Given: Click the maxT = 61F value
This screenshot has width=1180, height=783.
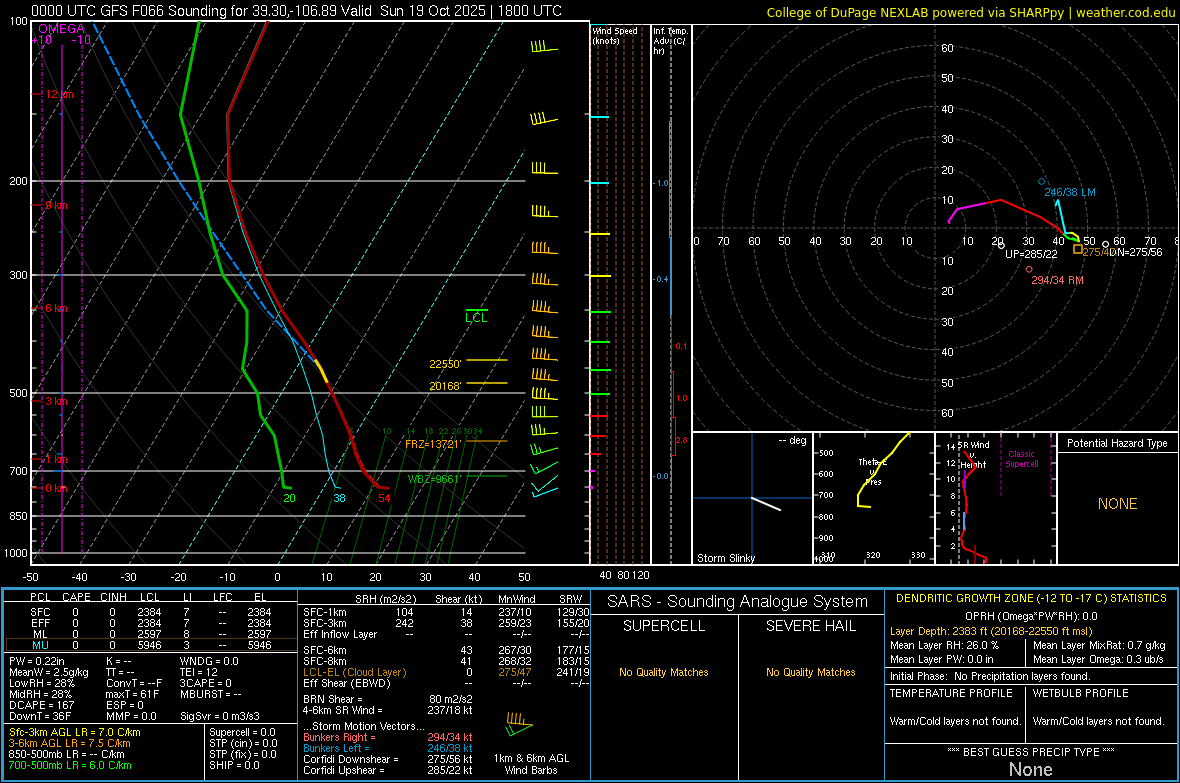Looking at the screenshot, I should coord(132,693).
